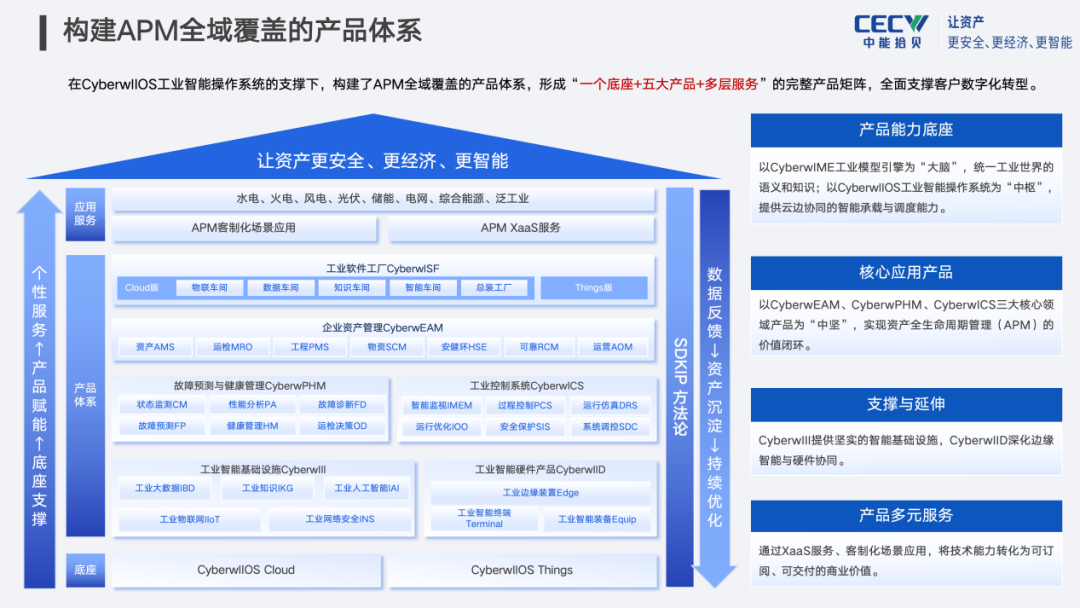Select the 运营AOM module
1080x608 pixels.
pos(612,347)
